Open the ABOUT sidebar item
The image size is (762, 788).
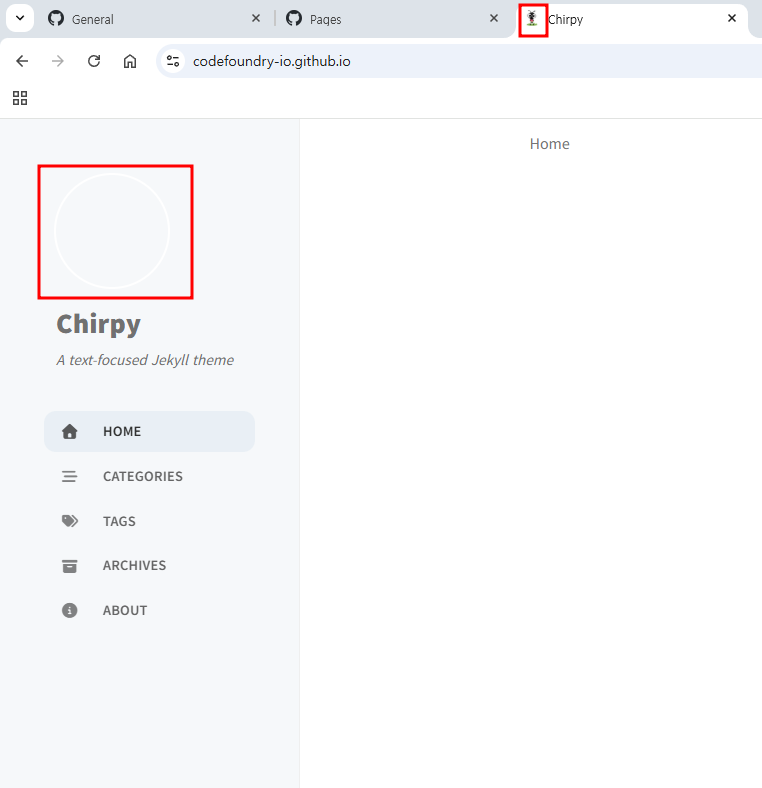click(149, 610)
